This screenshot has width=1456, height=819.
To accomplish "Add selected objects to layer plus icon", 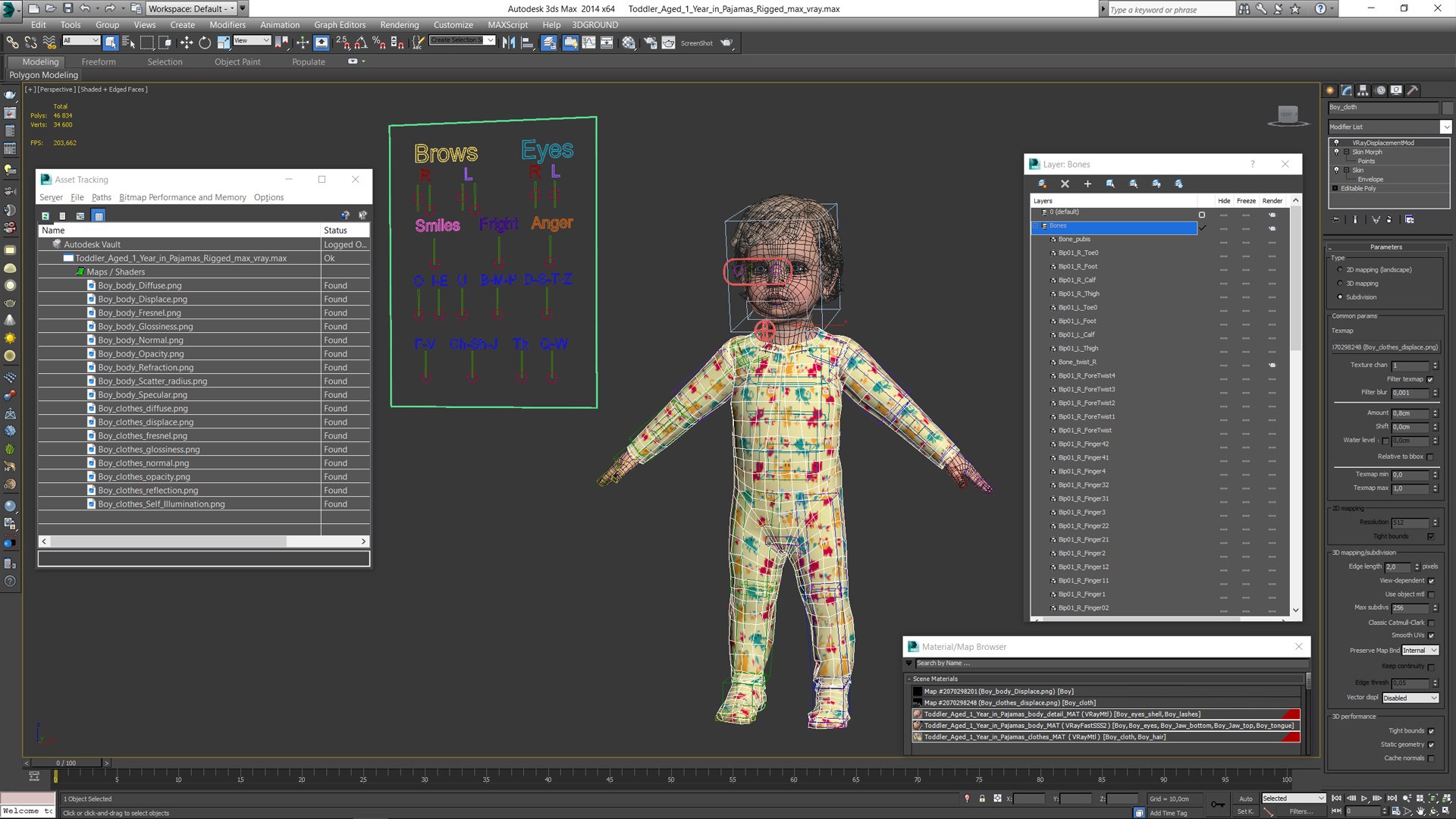I will click(x=1087, y=184).
